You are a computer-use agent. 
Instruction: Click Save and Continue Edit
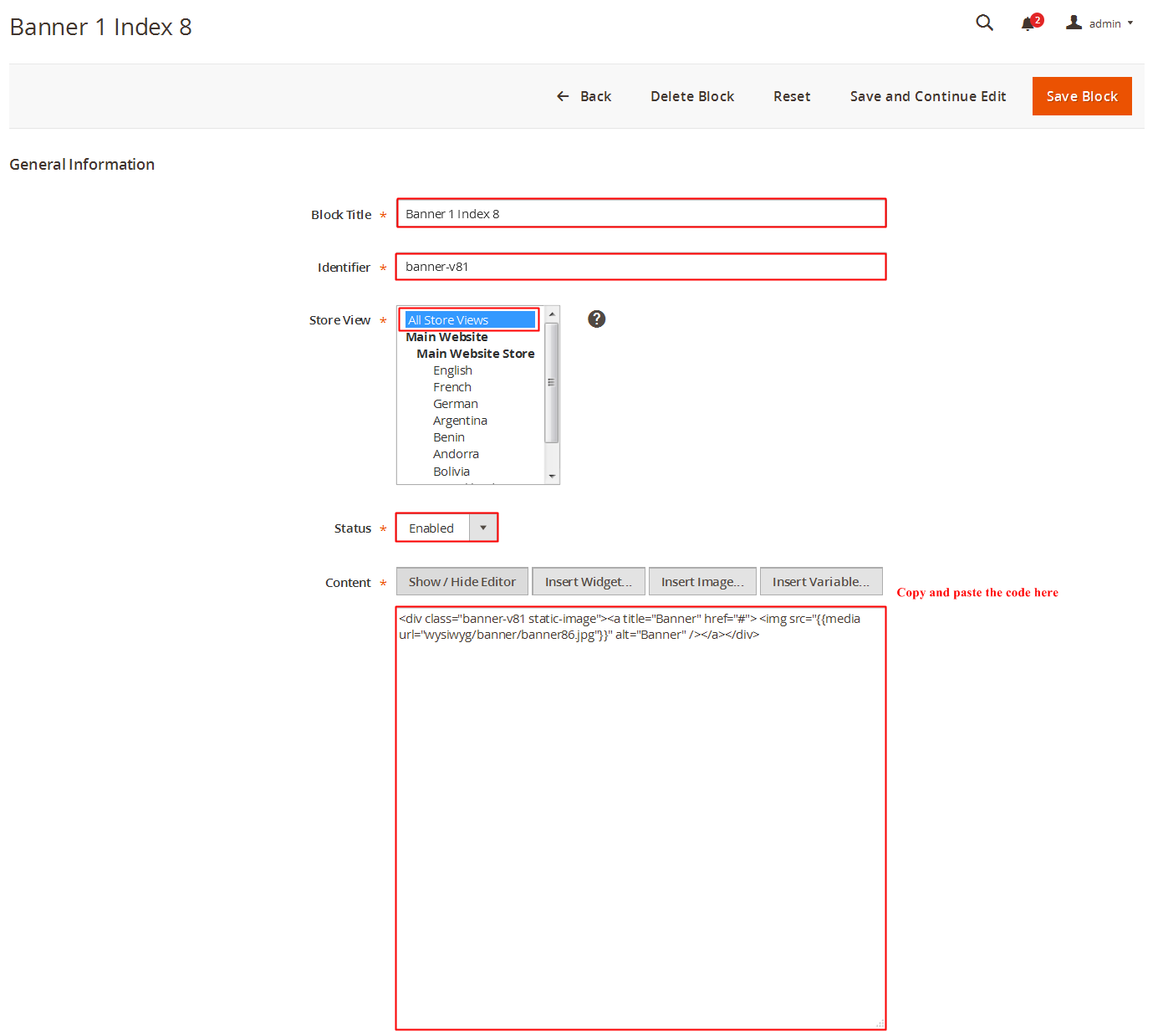click(928, 96)
